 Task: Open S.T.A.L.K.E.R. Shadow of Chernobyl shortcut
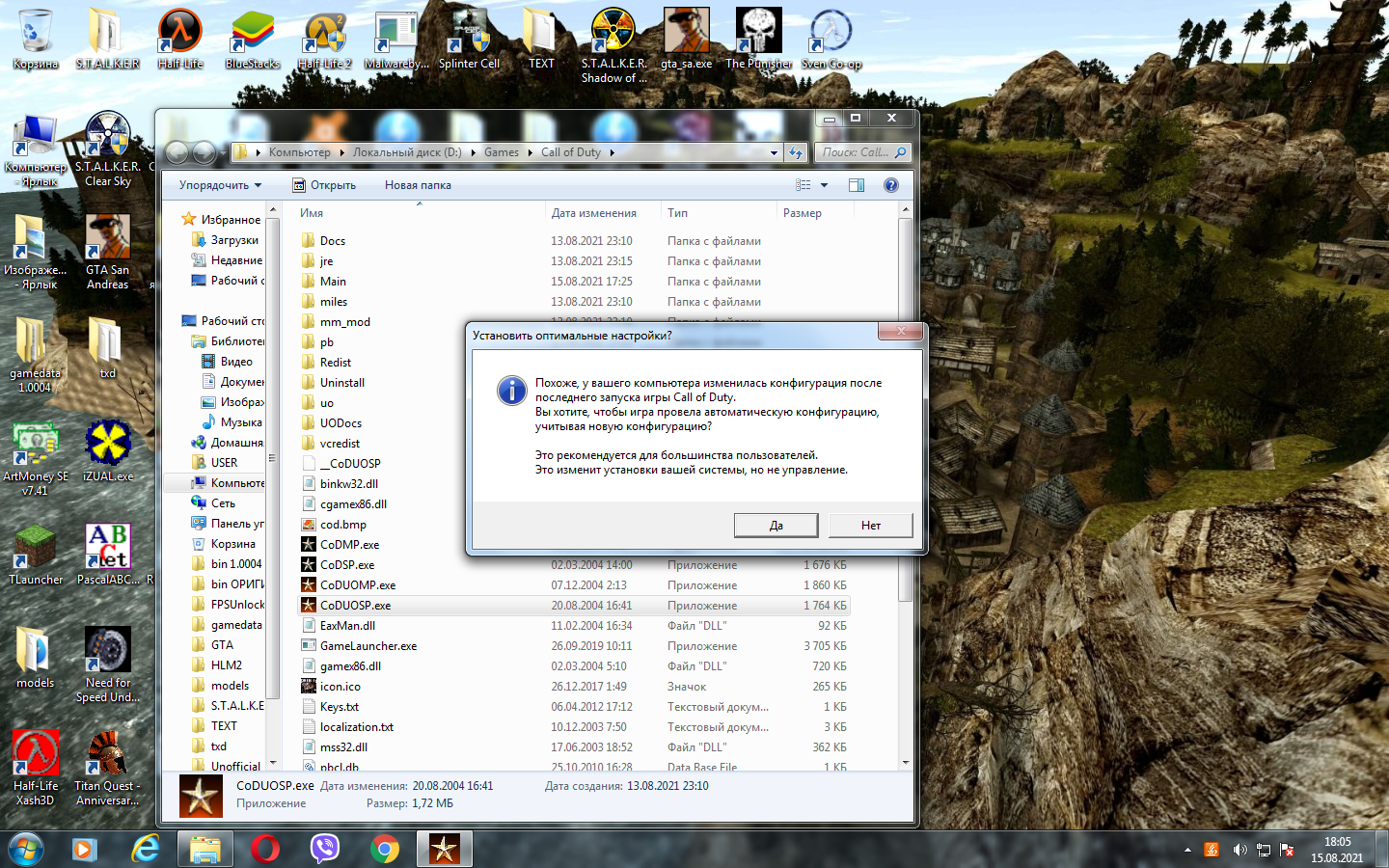coord(613,45)
